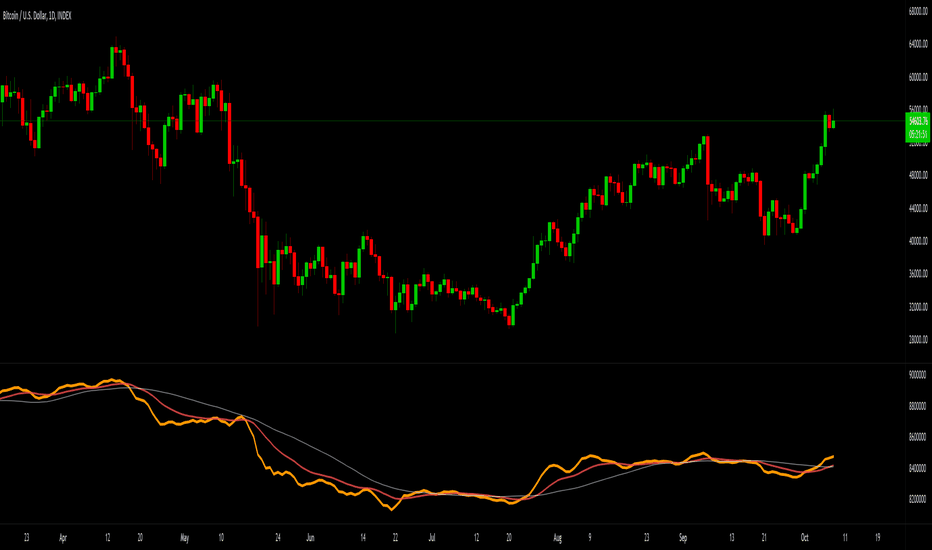Click the date label 13 after Sep

(731, 538)
